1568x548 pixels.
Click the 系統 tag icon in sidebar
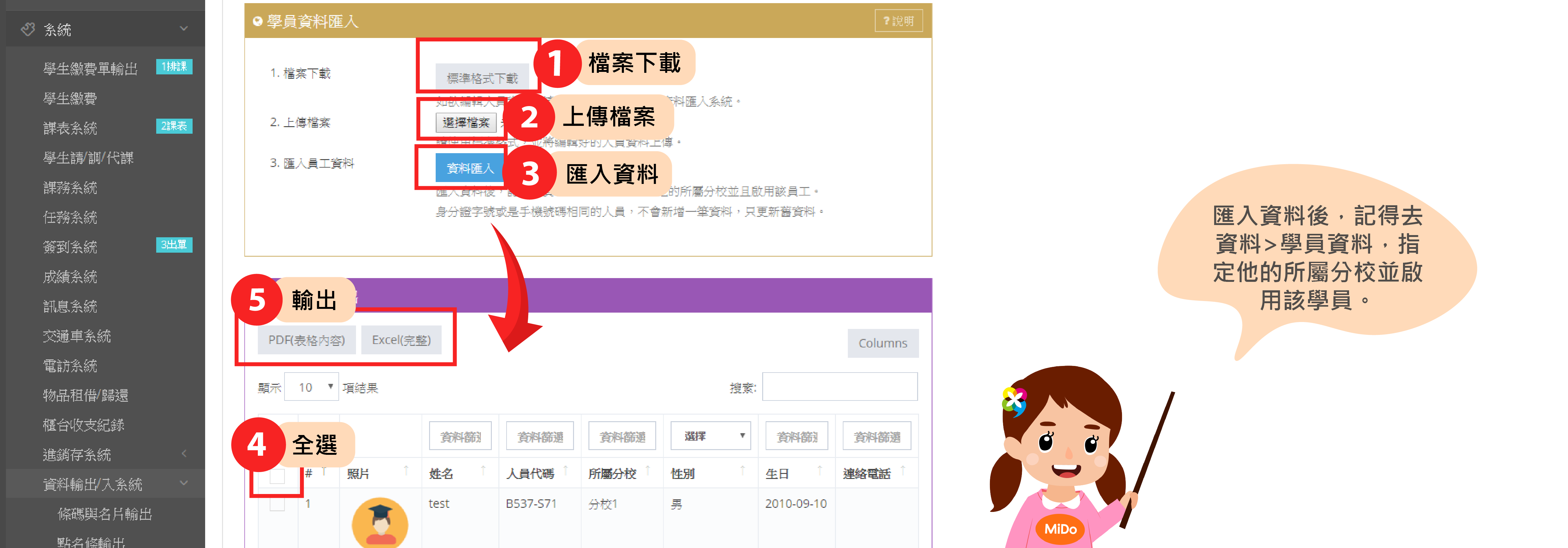coord(28,29)
